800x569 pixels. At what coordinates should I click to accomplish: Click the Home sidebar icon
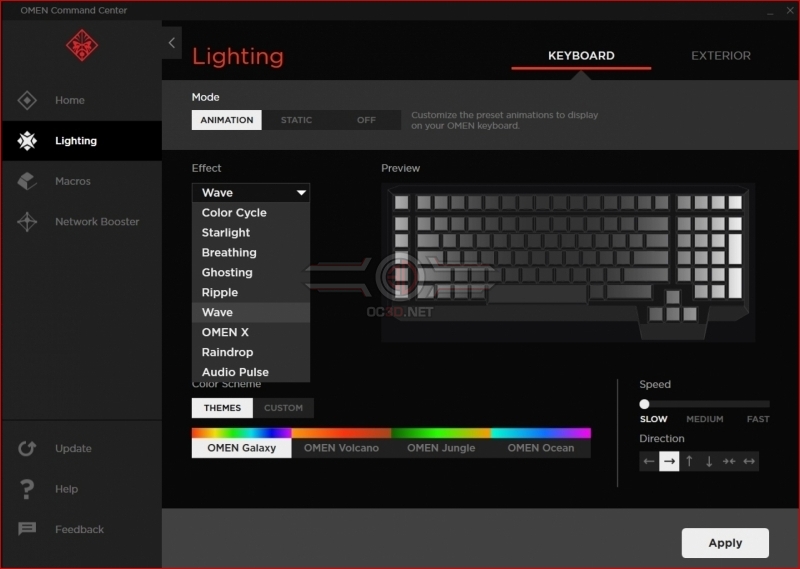pyautogui.click(x=27, y=100)
